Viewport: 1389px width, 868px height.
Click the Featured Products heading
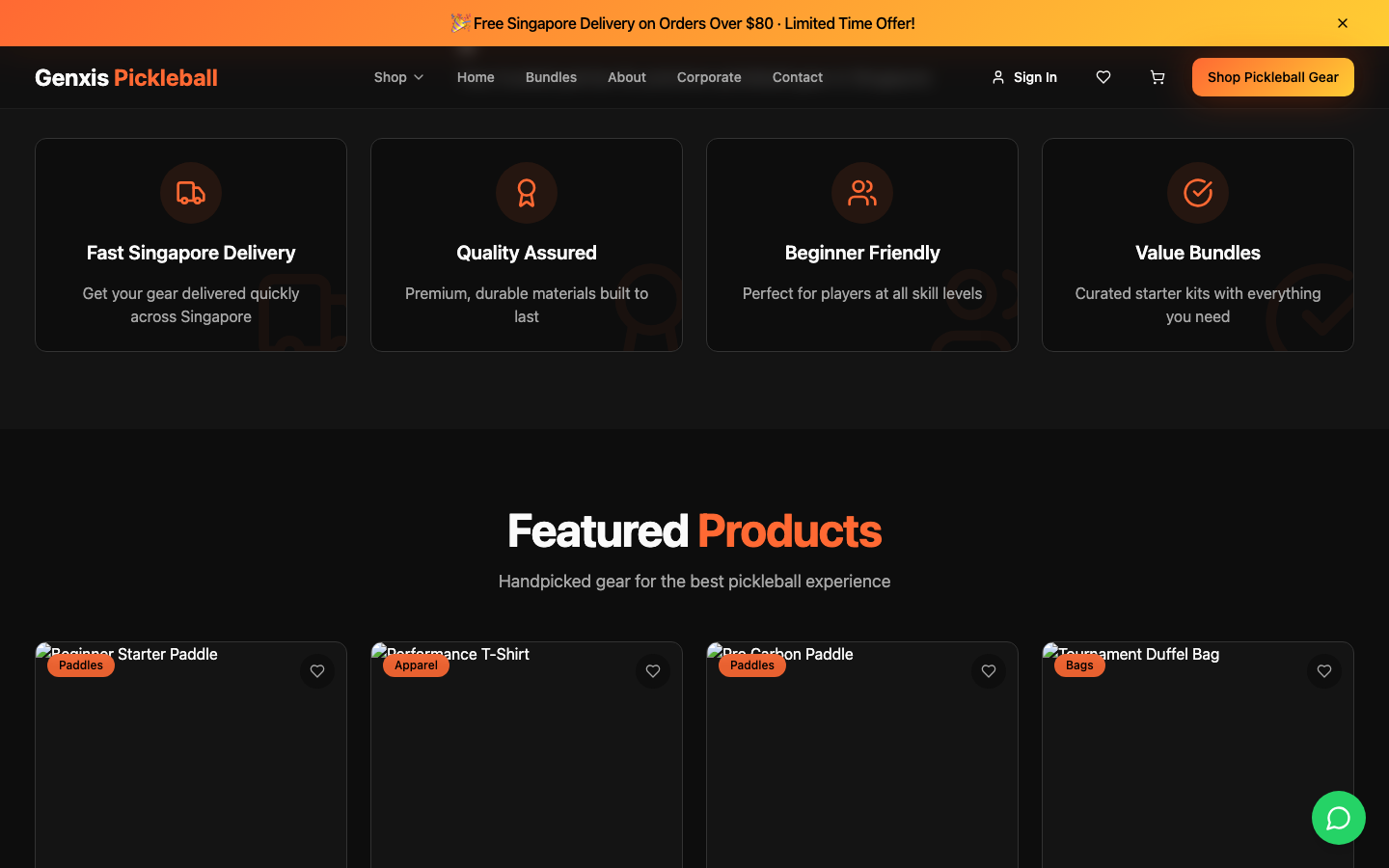pyautogui.click(x=694, y=531)
